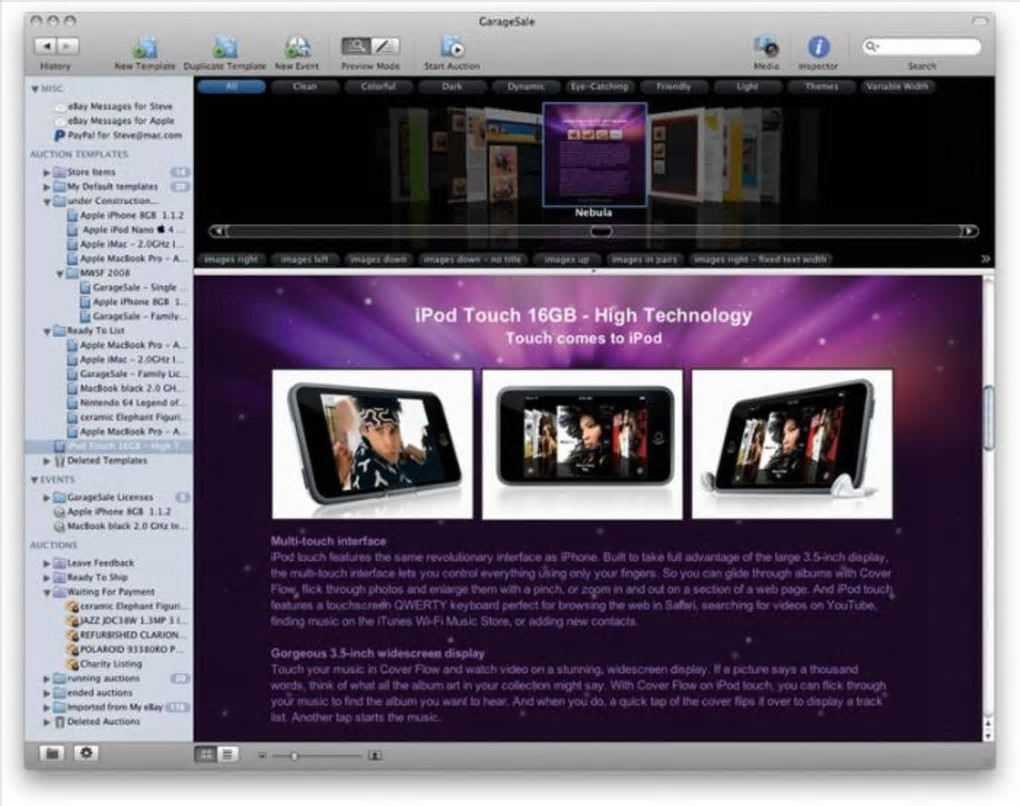Show more layout options (double chevron)
Viewport: 1020px width, 806px height.
pos(986,259)
